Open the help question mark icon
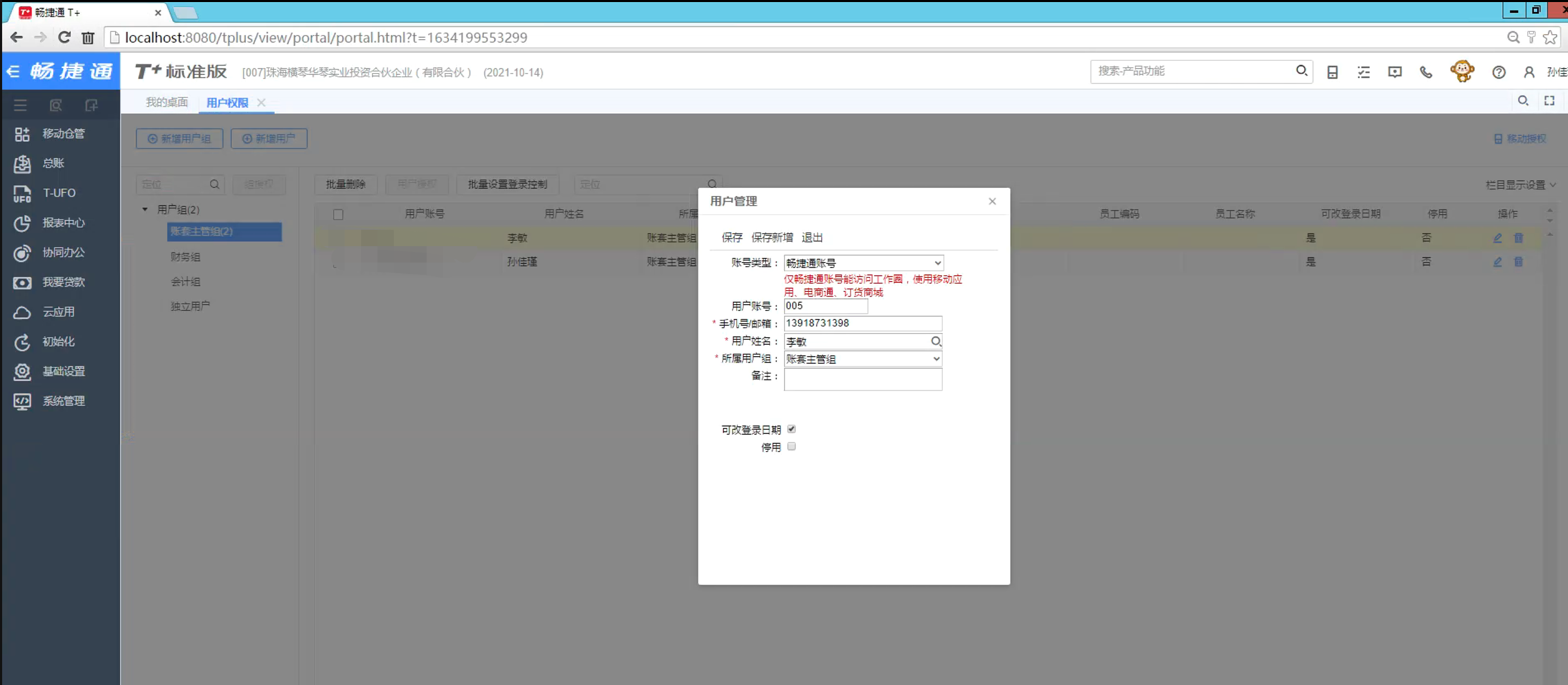Screen dimensions: 1568x685 tap(1499, 72)
